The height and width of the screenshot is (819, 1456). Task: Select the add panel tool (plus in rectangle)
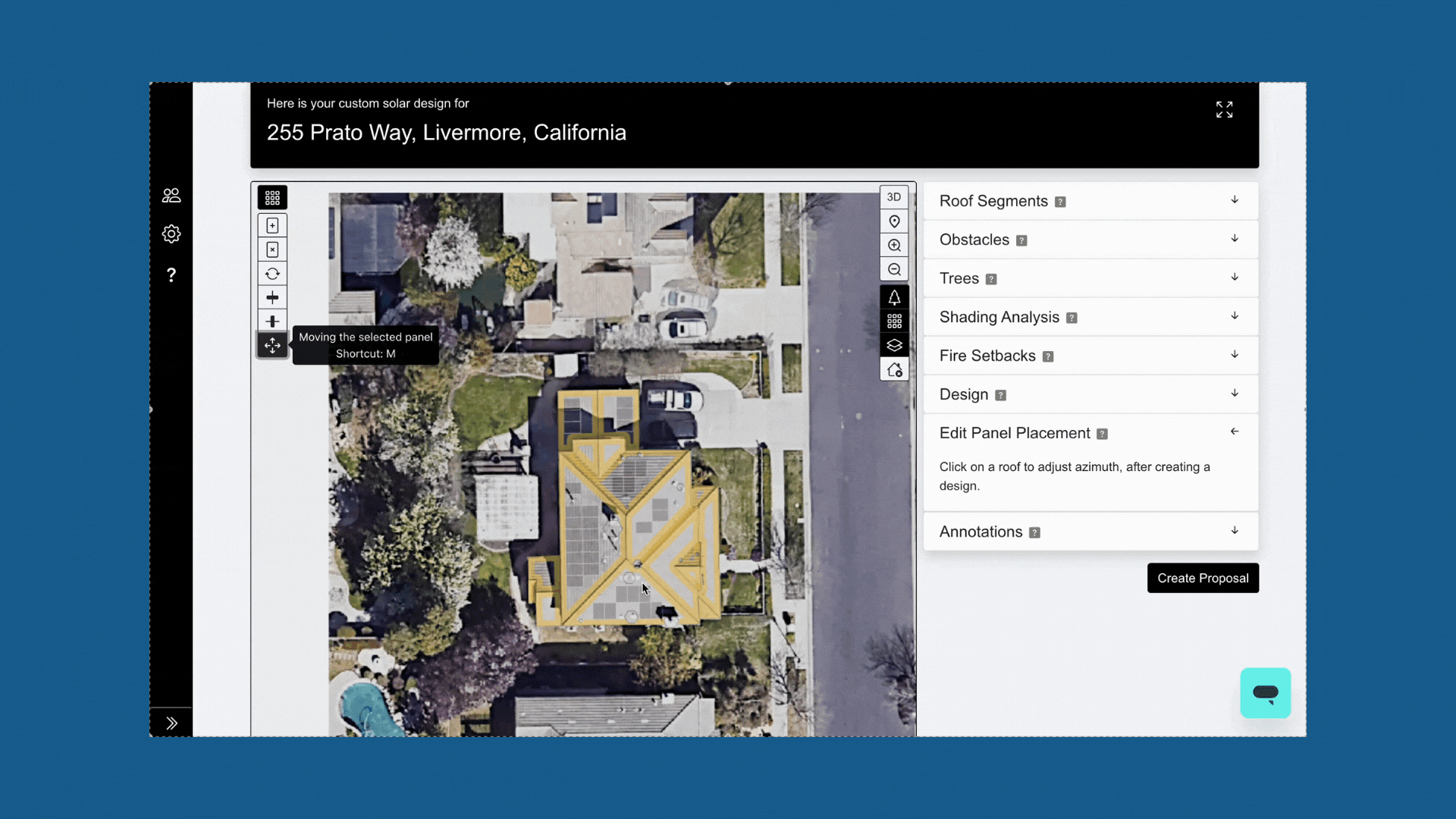[272, 225]
